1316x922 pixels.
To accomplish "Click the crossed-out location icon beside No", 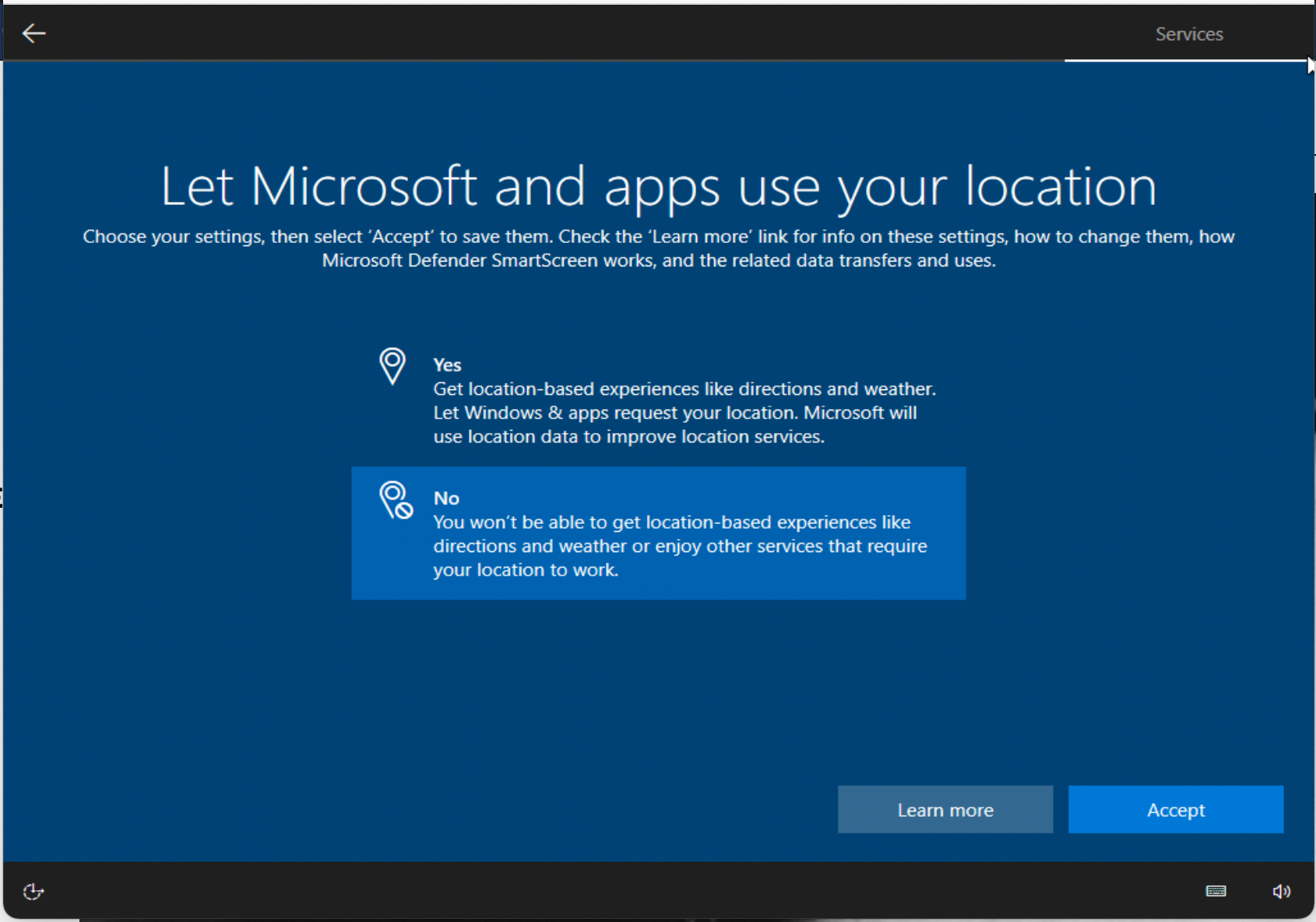I will (x=396, y=501).
